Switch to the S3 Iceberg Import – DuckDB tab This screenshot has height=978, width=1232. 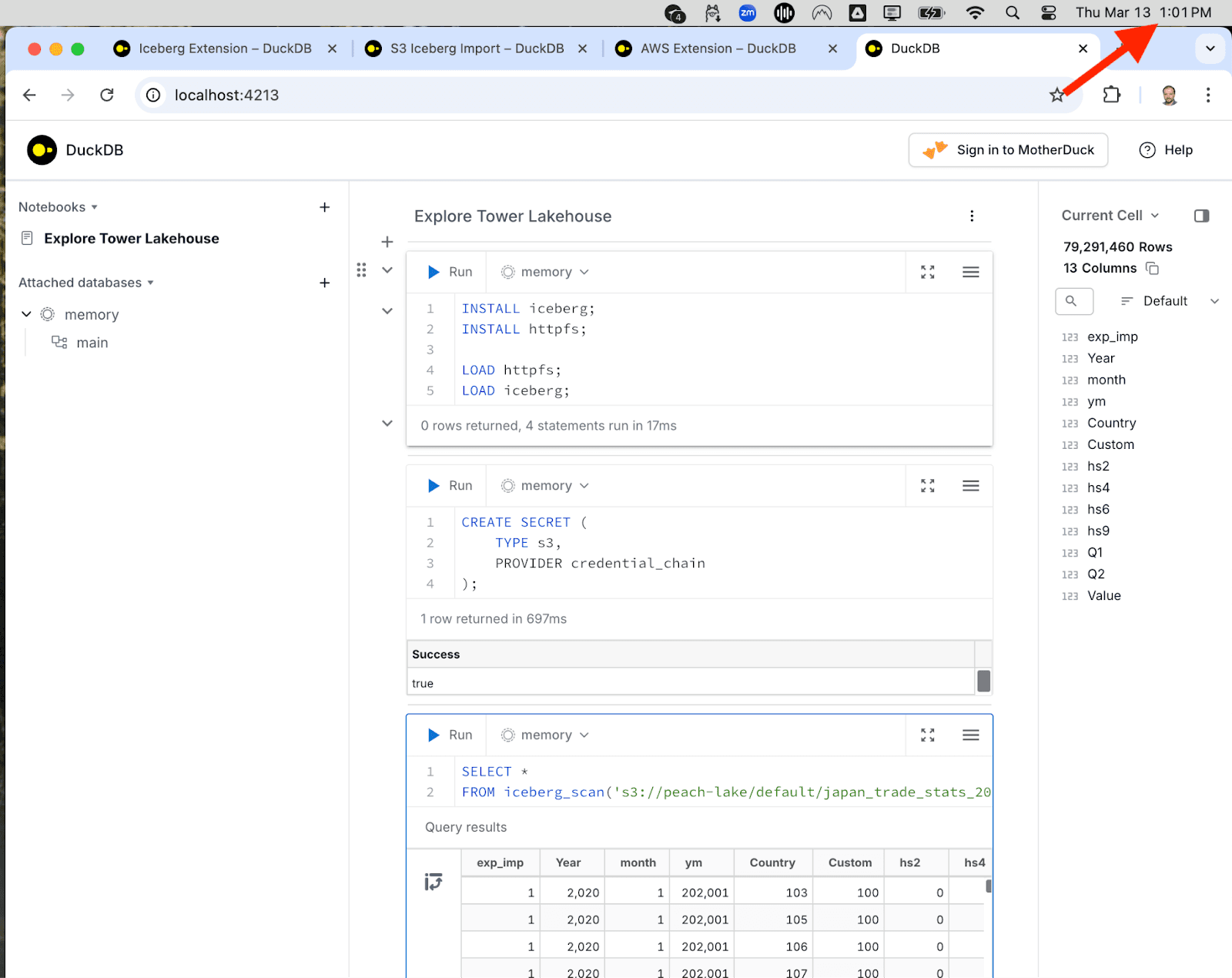[x=477, y=49]
